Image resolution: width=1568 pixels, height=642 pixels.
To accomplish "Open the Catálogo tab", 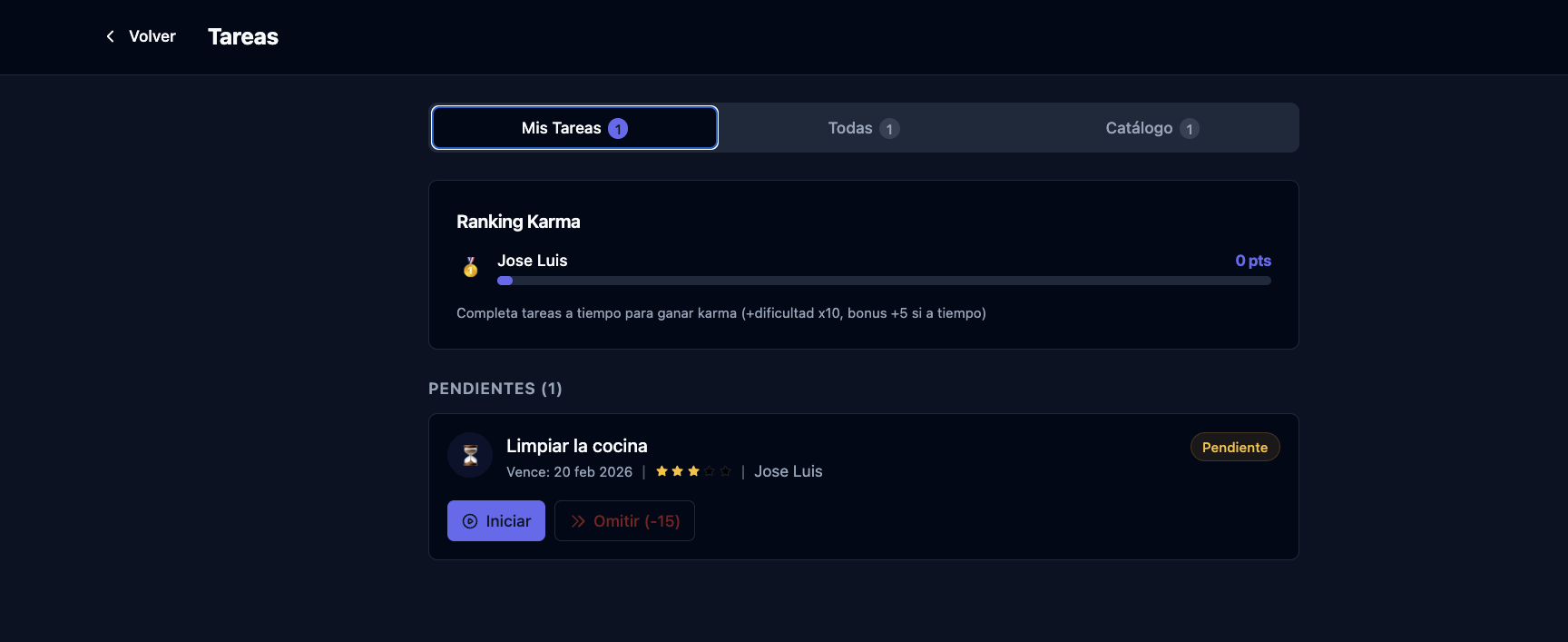I will [1139, 128].
